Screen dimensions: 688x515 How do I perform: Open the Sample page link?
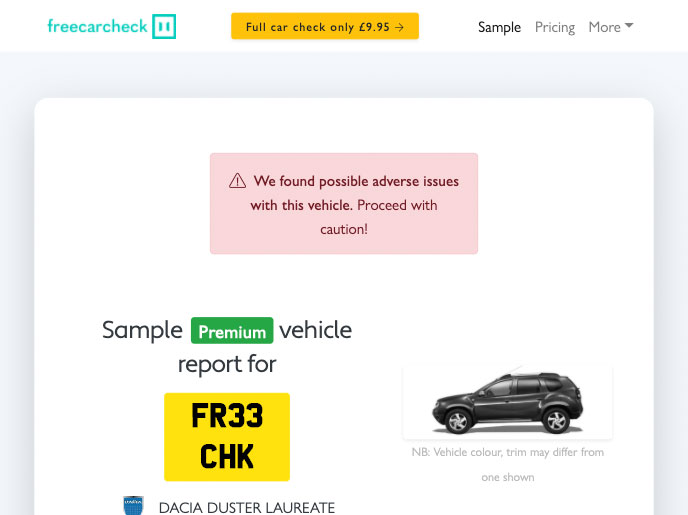pyautogui.click(x=499, y=27)
